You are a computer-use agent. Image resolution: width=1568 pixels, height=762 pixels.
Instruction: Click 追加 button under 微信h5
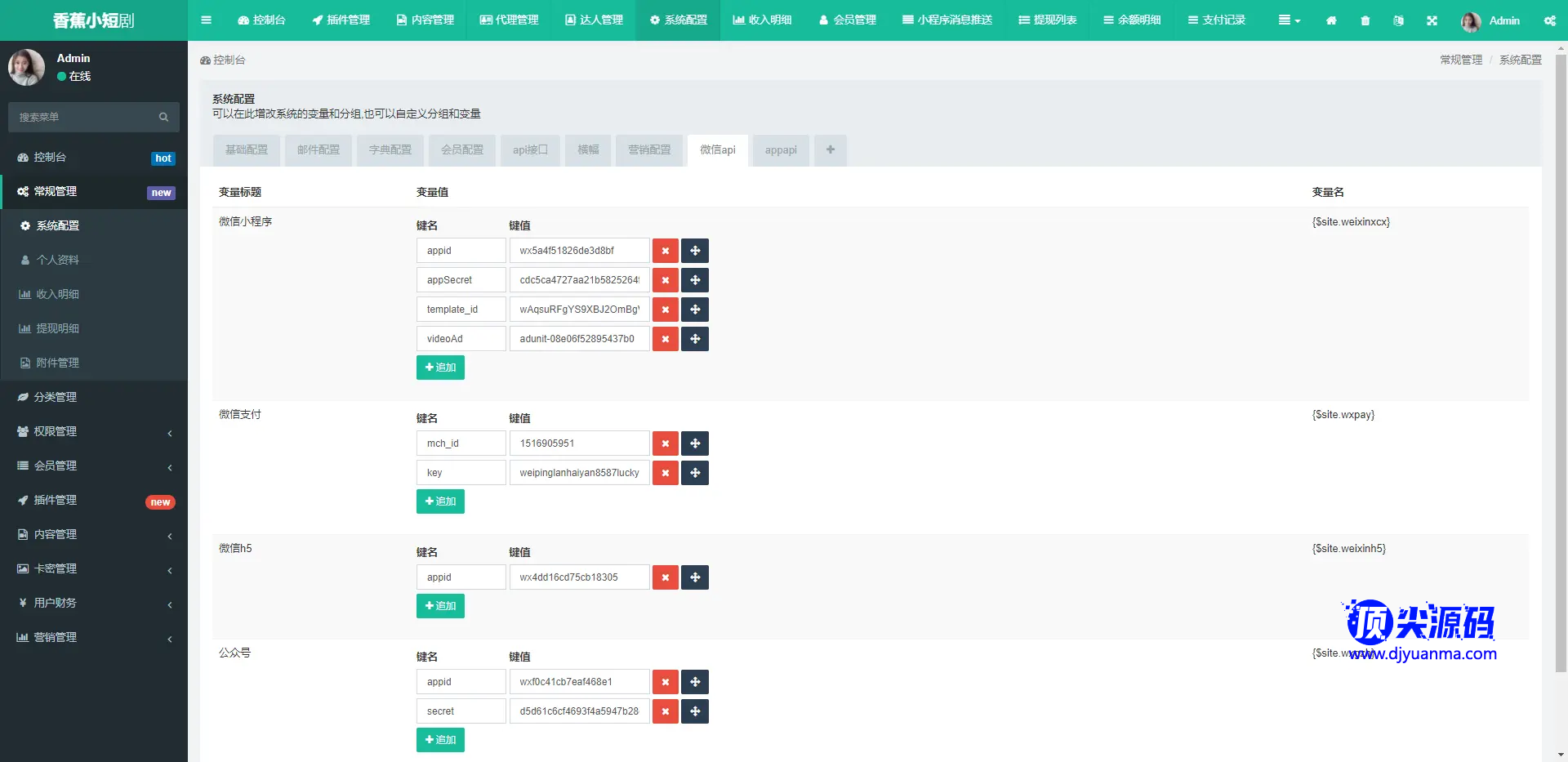(440, 606)
